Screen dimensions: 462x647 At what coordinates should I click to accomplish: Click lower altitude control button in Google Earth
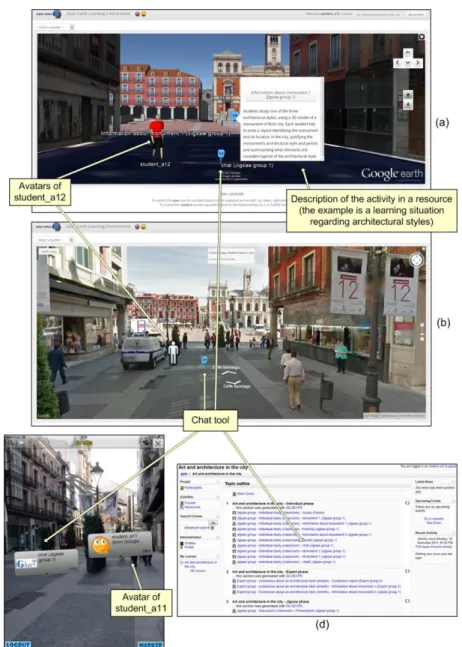pos(408,105)
